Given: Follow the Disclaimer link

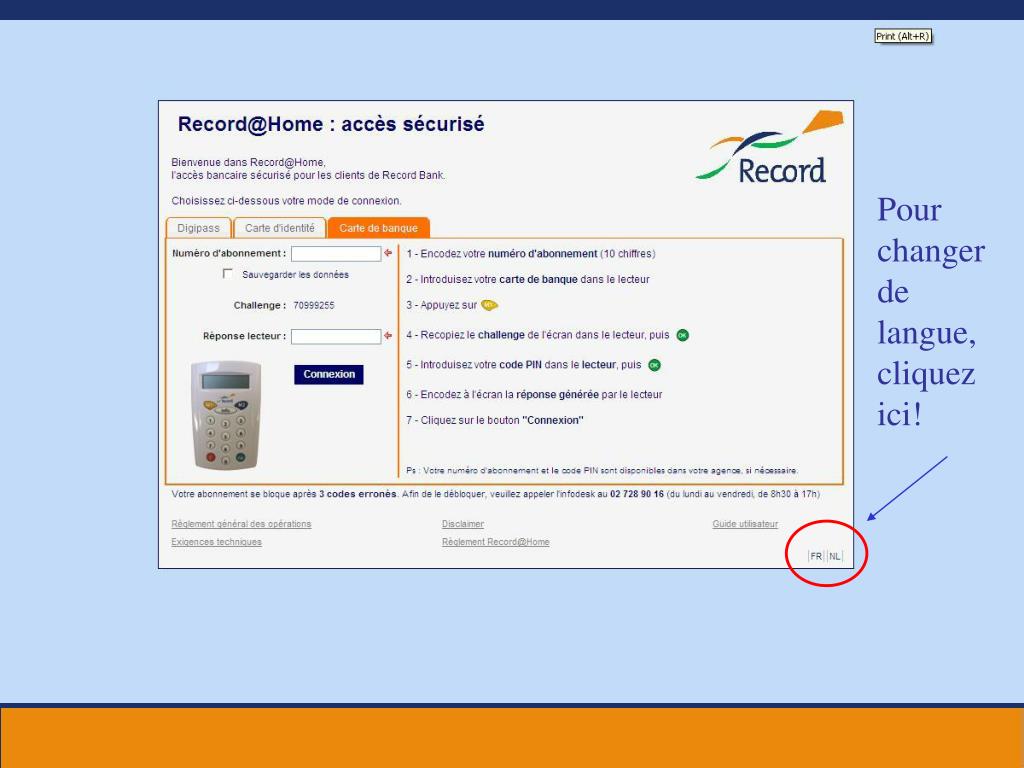Looking at the screenshot, I should pyautogui.click(x=463, y=524).
